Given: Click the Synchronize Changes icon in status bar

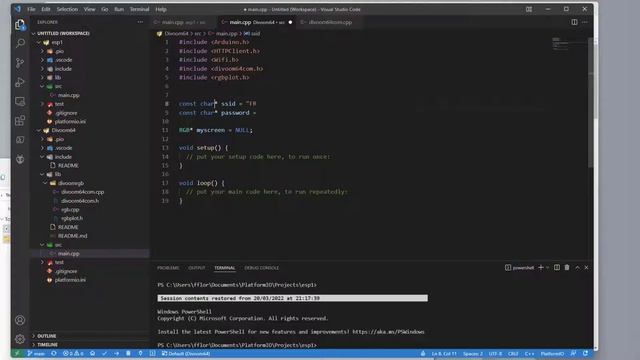Looking at the screenshot, I should [54, 353].
